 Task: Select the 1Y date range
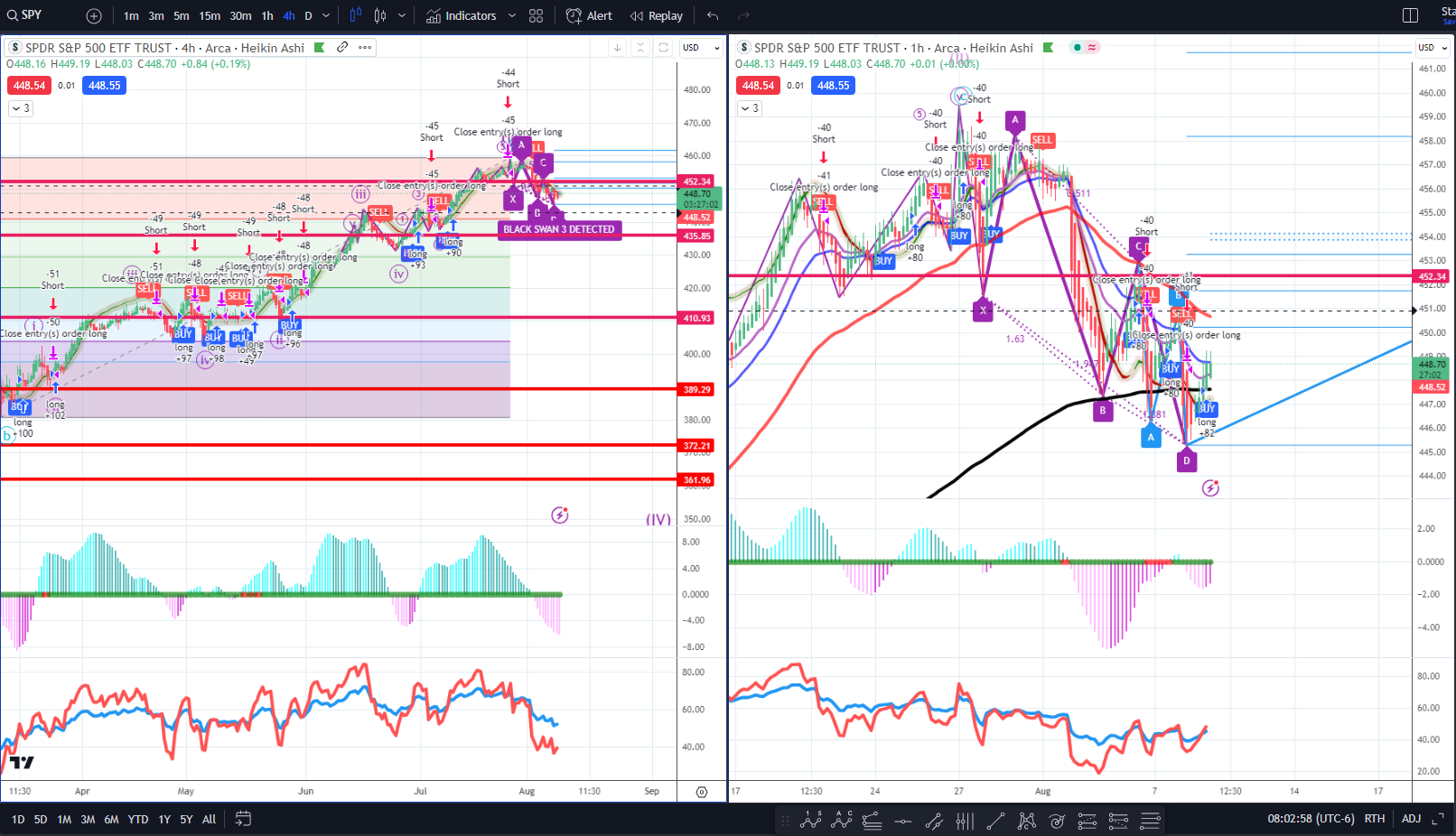[x=164, y=820]
